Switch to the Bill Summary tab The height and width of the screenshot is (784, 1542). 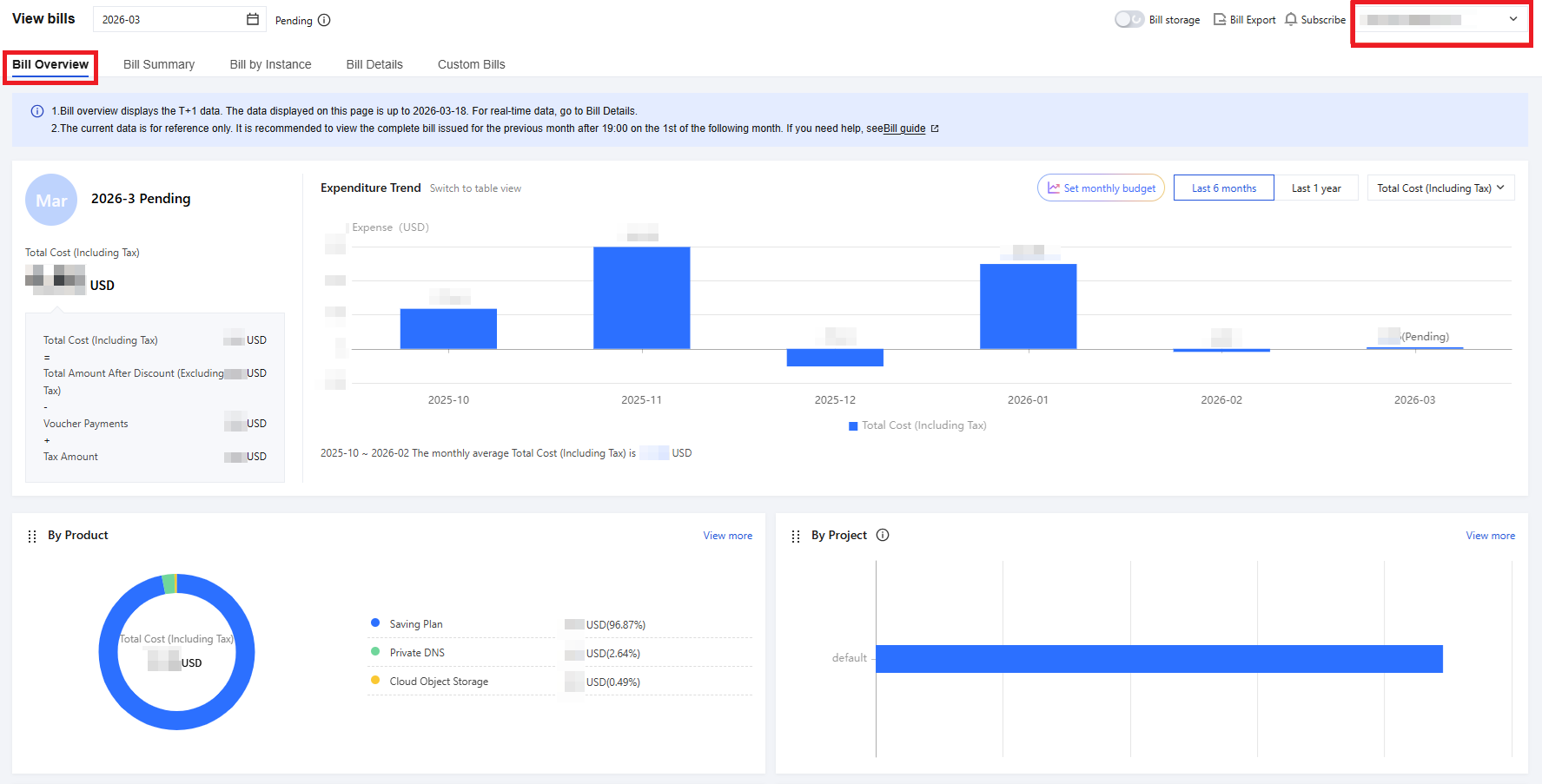159,64
